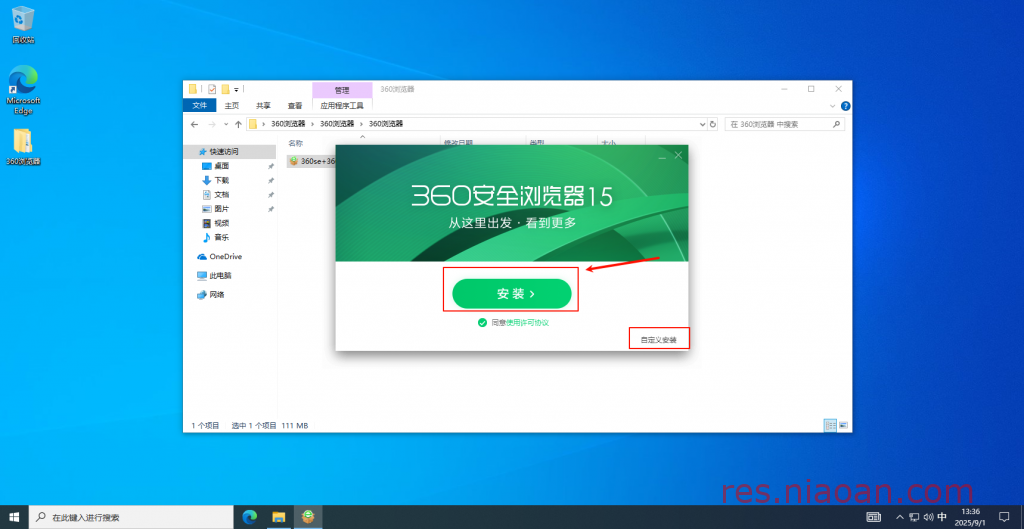Open 视频 in navigation pane
The image size is (1024, 529).
coord(221,223)
